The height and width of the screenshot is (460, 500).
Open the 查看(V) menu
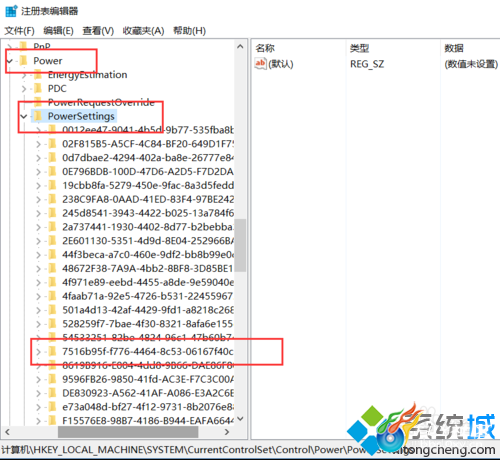pos(98,31)
